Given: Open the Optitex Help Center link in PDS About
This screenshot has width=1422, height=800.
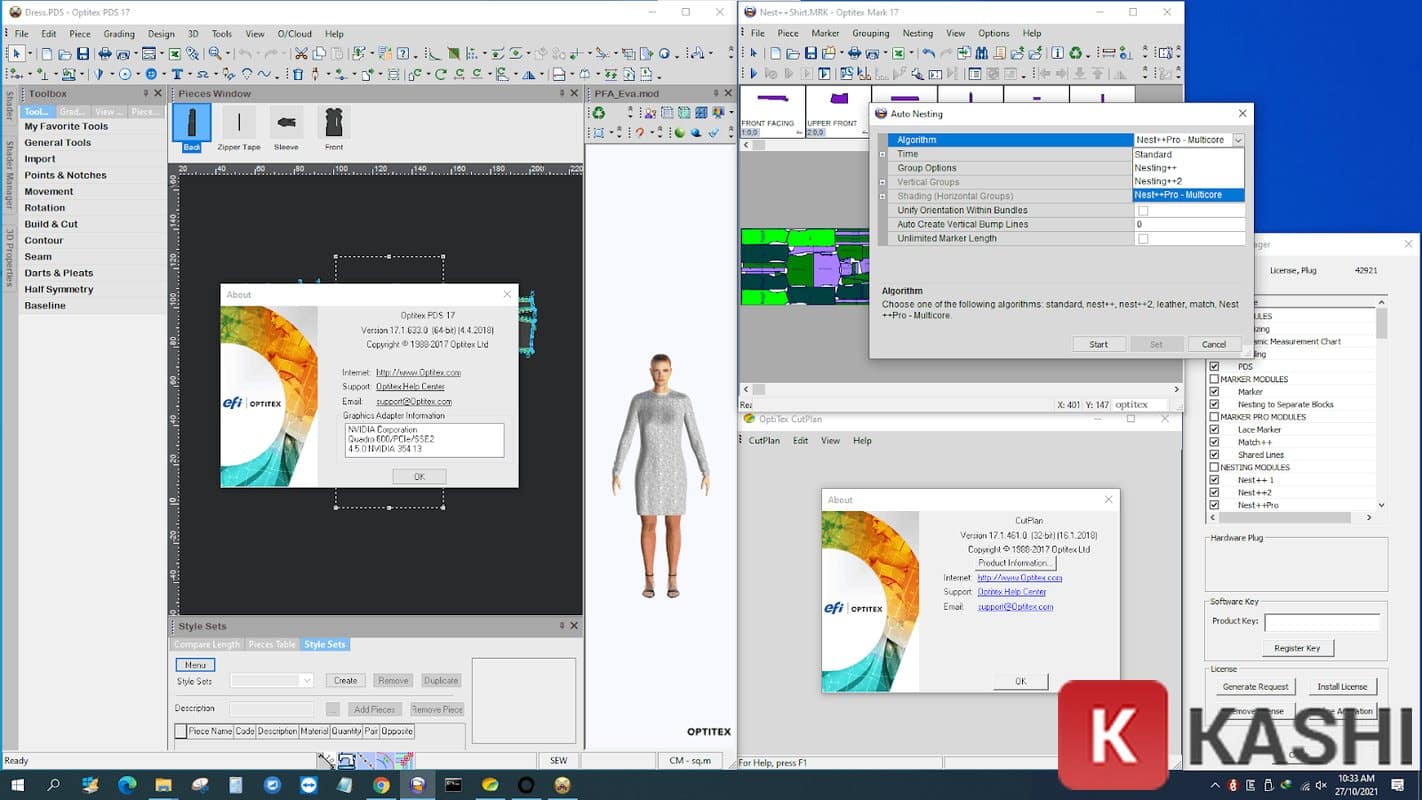Looking at the screenshot, I should click(410, 387).
